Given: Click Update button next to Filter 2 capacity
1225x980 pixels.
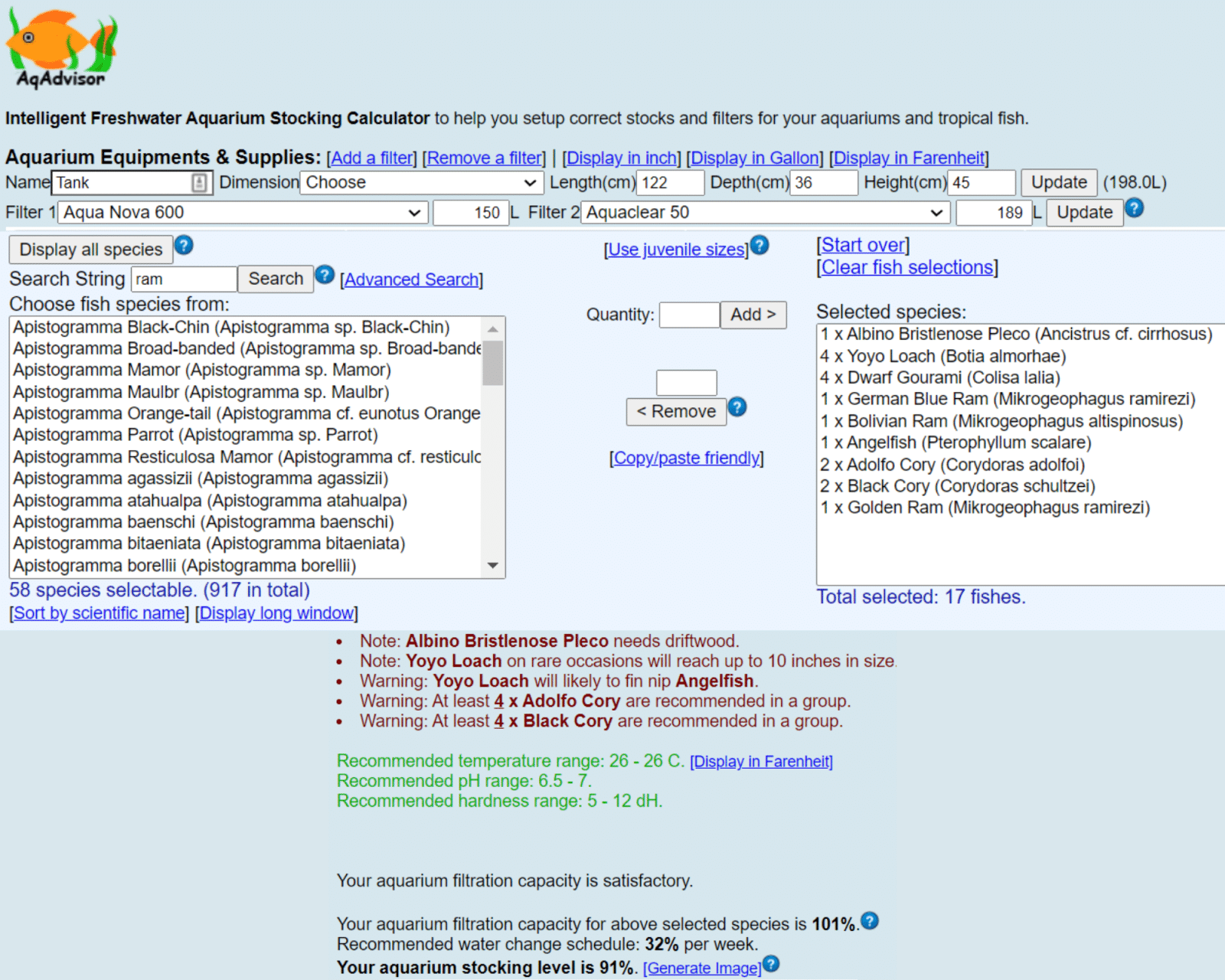Looking at the screenshot, I should 1085,212.
